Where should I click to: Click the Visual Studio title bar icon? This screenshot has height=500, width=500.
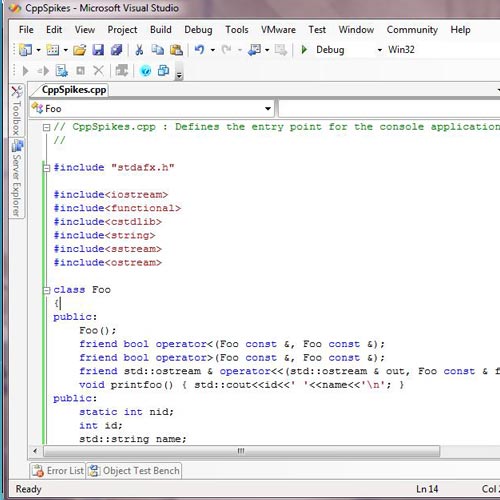tap(15, 8)
